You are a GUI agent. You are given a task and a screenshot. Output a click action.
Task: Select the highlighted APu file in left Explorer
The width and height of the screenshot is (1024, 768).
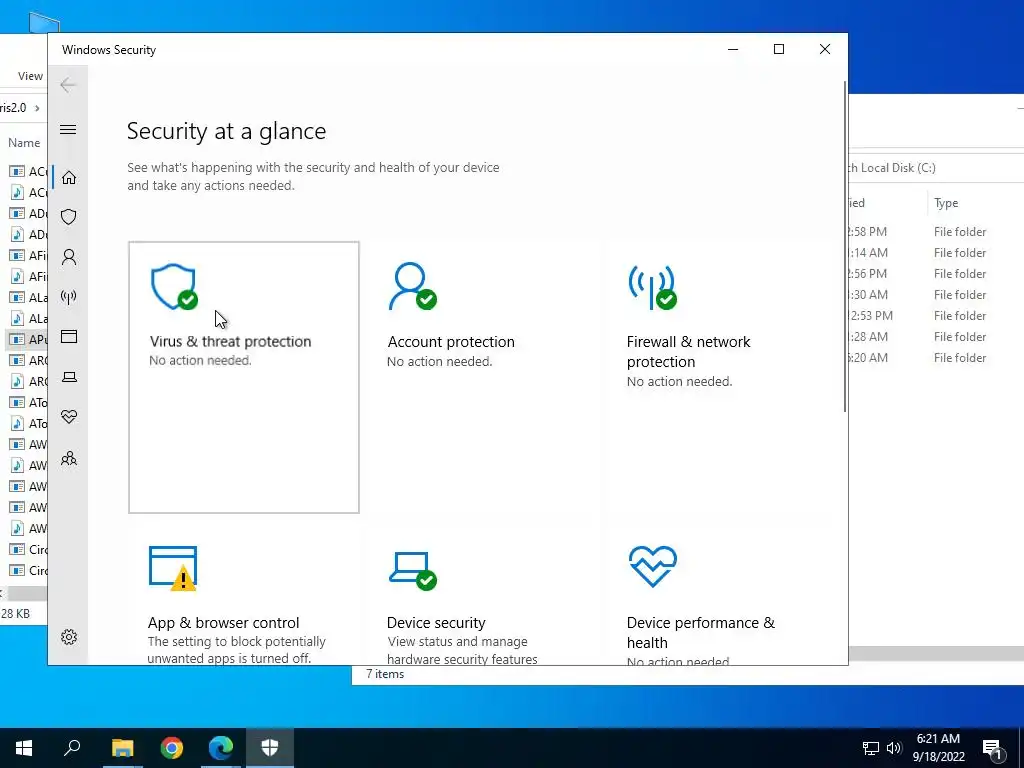point(27,340)
